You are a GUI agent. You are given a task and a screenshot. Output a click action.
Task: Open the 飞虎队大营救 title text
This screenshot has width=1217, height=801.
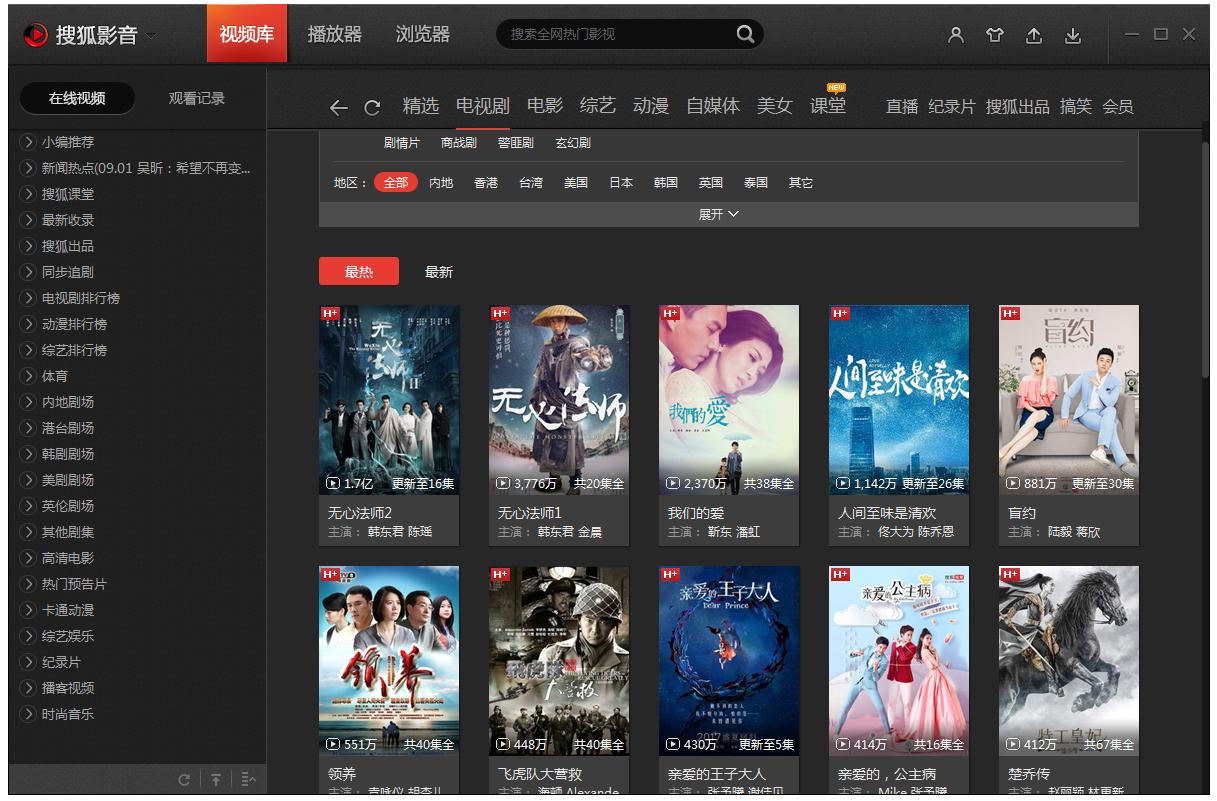(540, 774)
